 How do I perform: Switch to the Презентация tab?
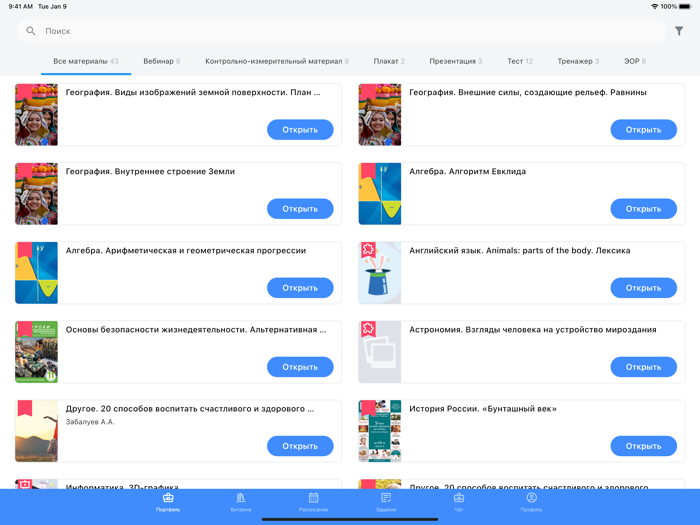pos(455,61)
